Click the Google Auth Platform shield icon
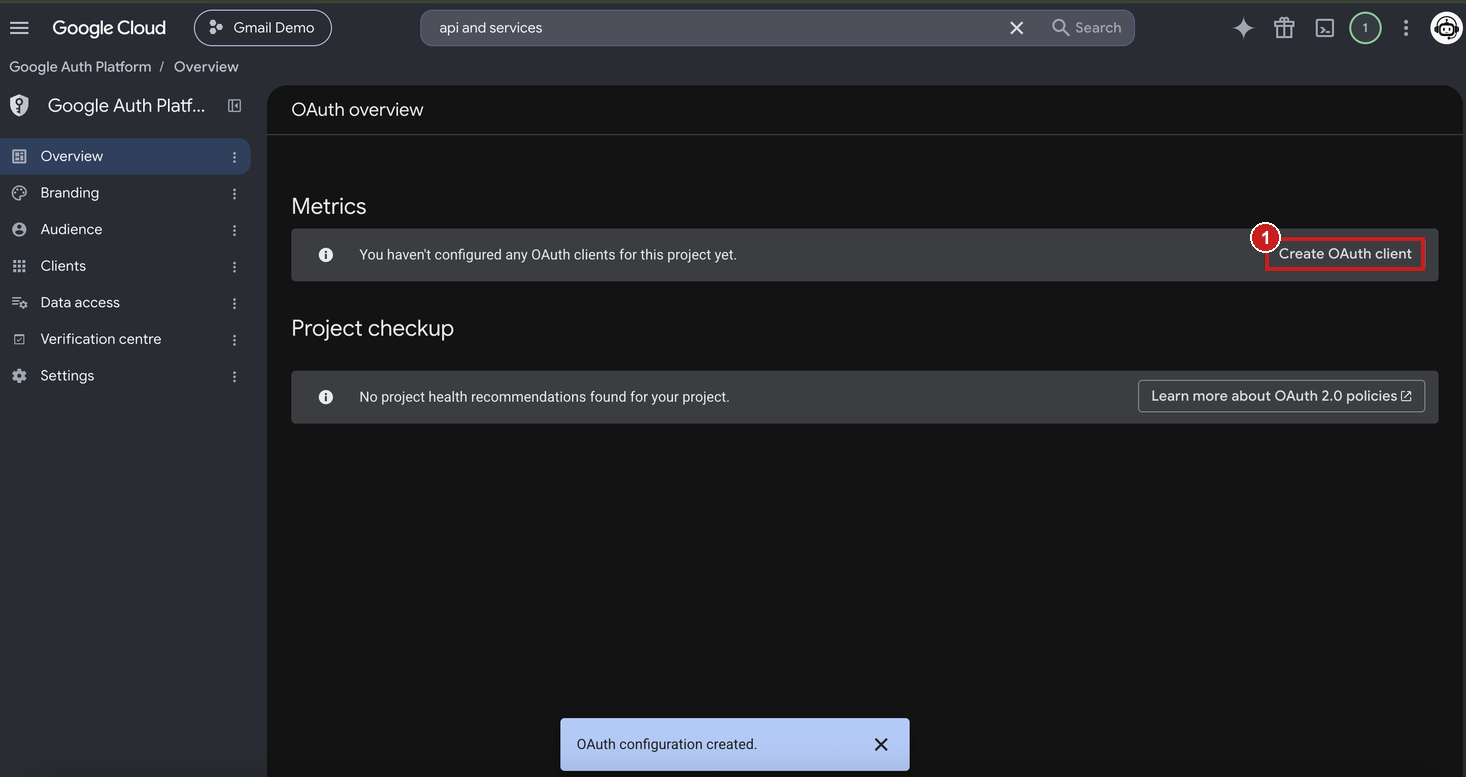Viewport: 1466px width, 777px height. (19, 106)
